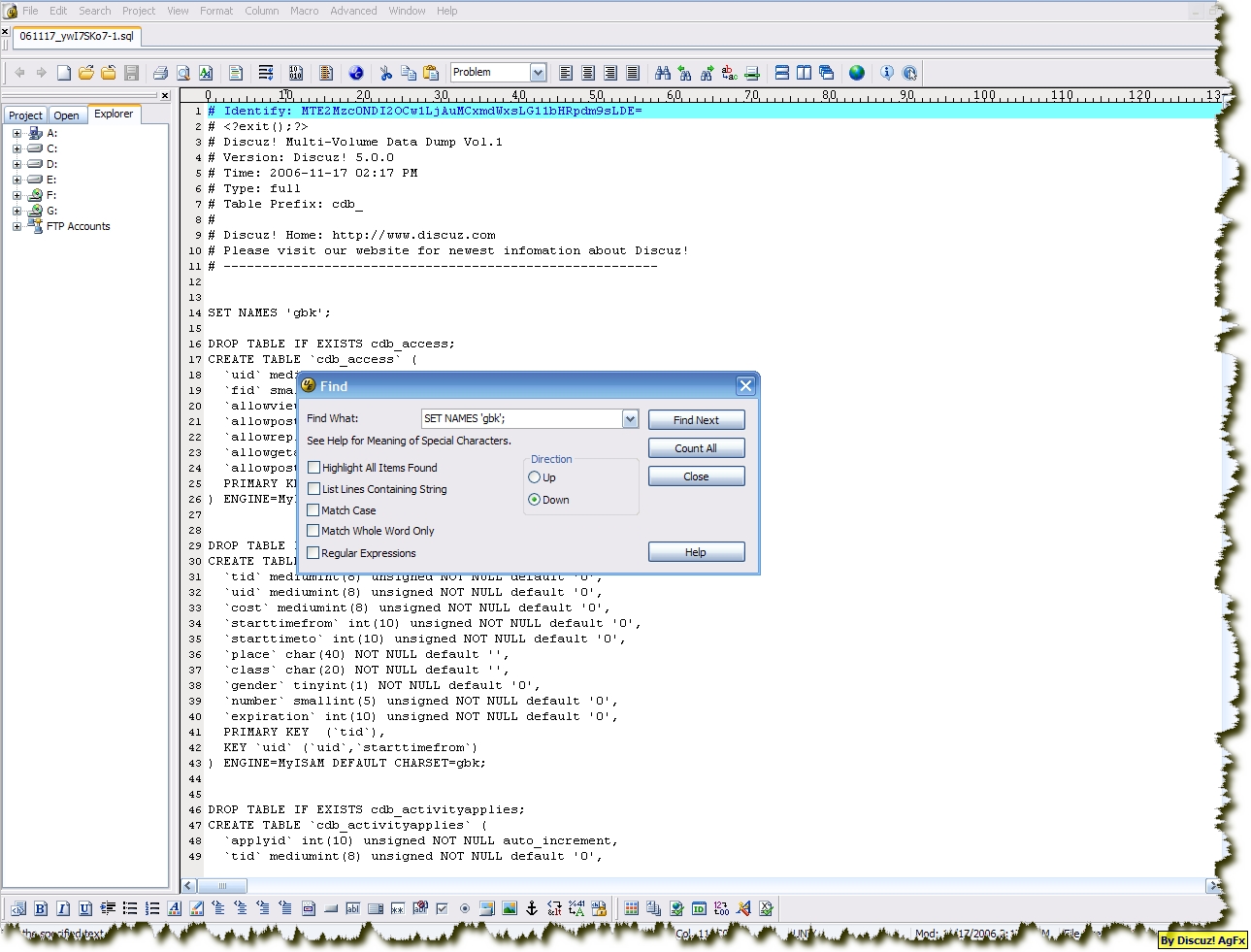Click the Save disk icon
The height and width of the screenshot is (952, 1251).
click(131, 73)
